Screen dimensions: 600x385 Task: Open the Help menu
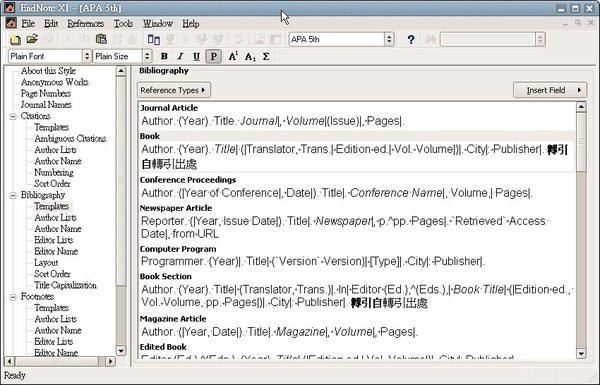(191, 24)
